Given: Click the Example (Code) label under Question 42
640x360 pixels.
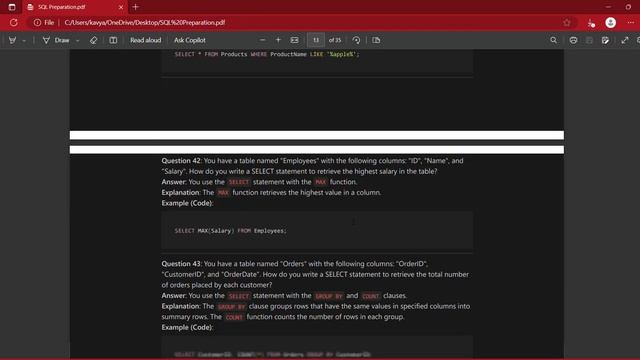Looking at the screenshot, I should 187,203.
